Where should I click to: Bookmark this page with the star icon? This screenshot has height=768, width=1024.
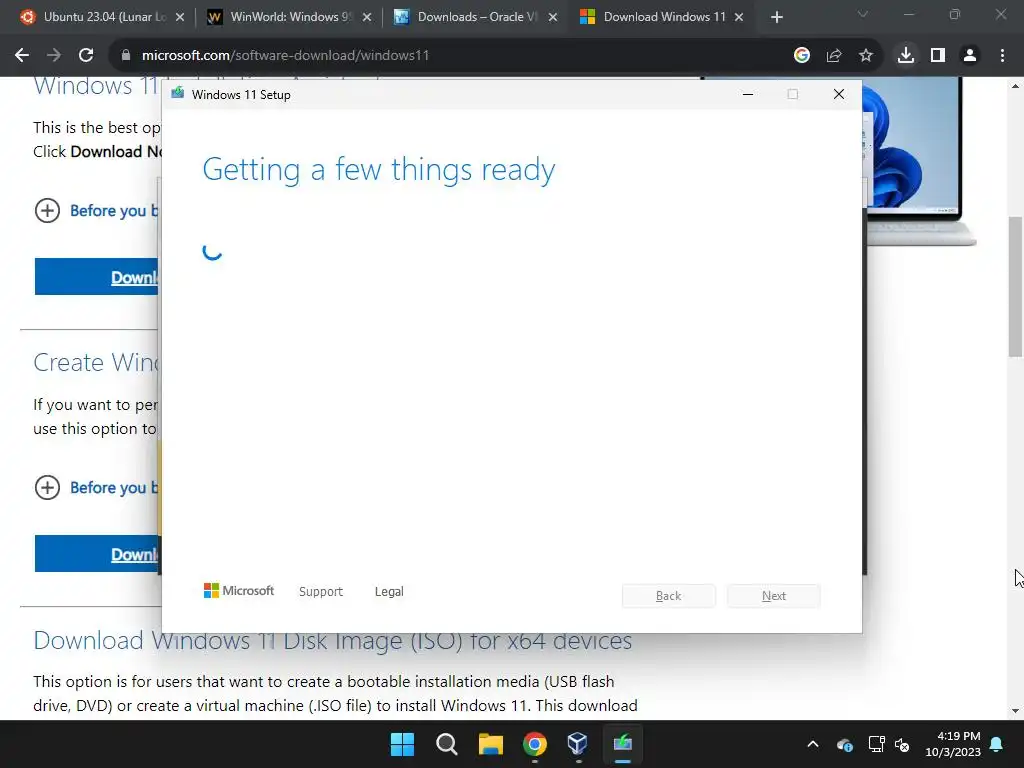pyautogui.click(x=866, y=56)
